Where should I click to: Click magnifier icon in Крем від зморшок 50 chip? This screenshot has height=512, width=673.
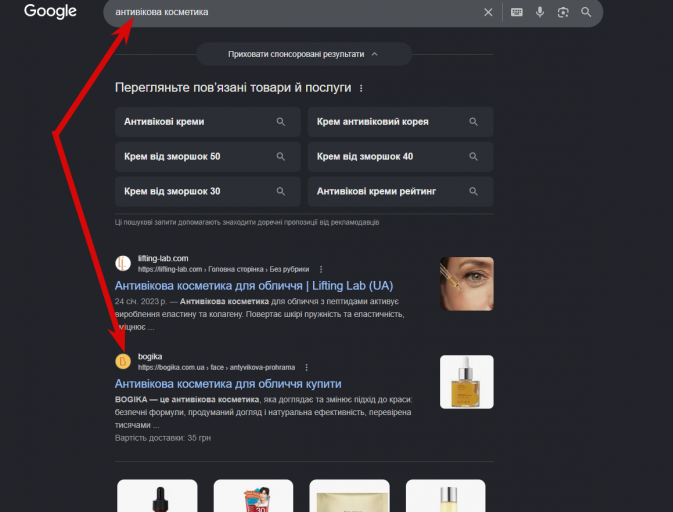pyautogui.click(x=281, y=157)
